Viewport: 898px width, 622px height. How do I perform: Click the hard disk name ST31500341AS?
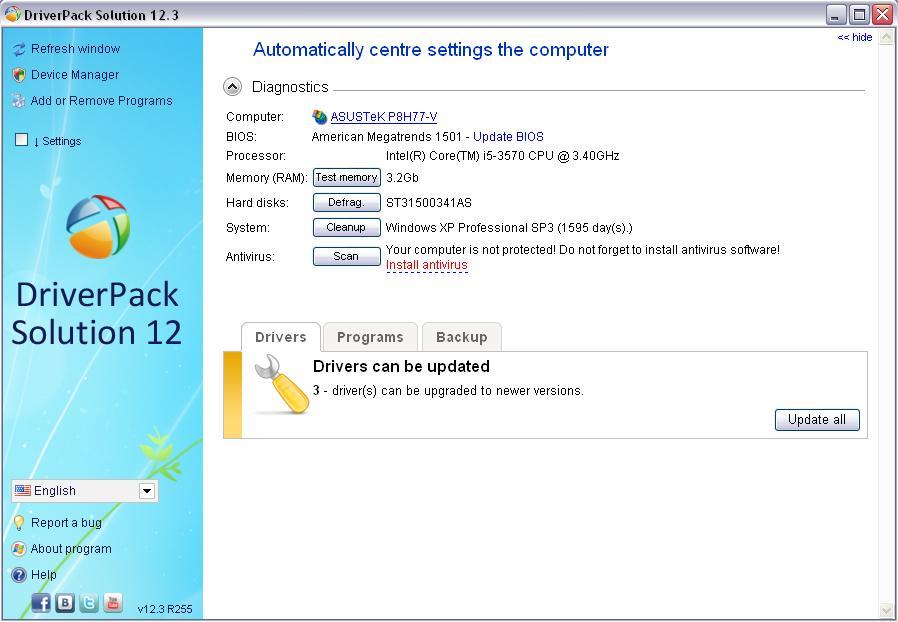click(429, 203)
